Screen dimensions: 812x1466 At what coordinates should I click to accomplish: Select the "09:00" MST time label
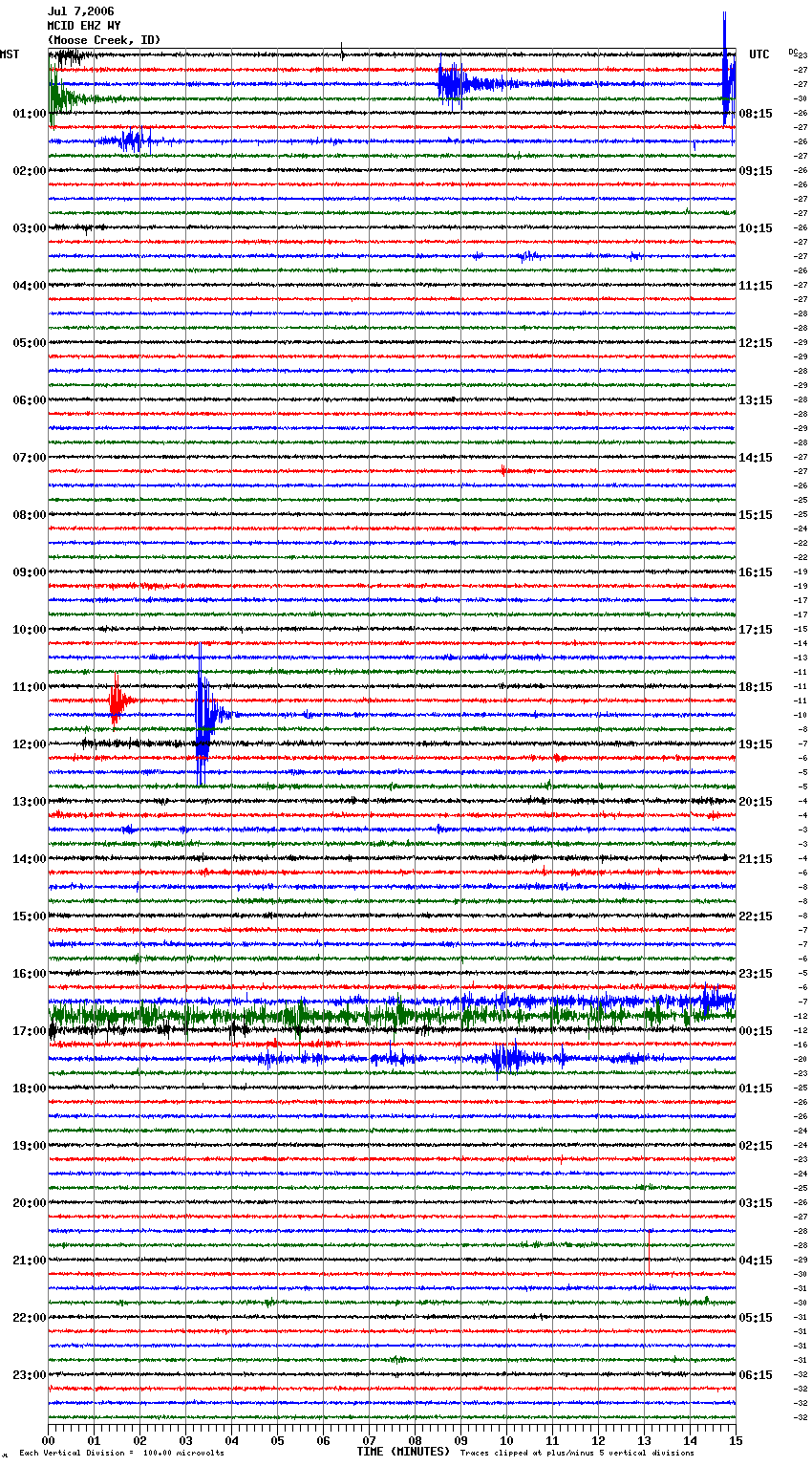click(x=30, y=572)
